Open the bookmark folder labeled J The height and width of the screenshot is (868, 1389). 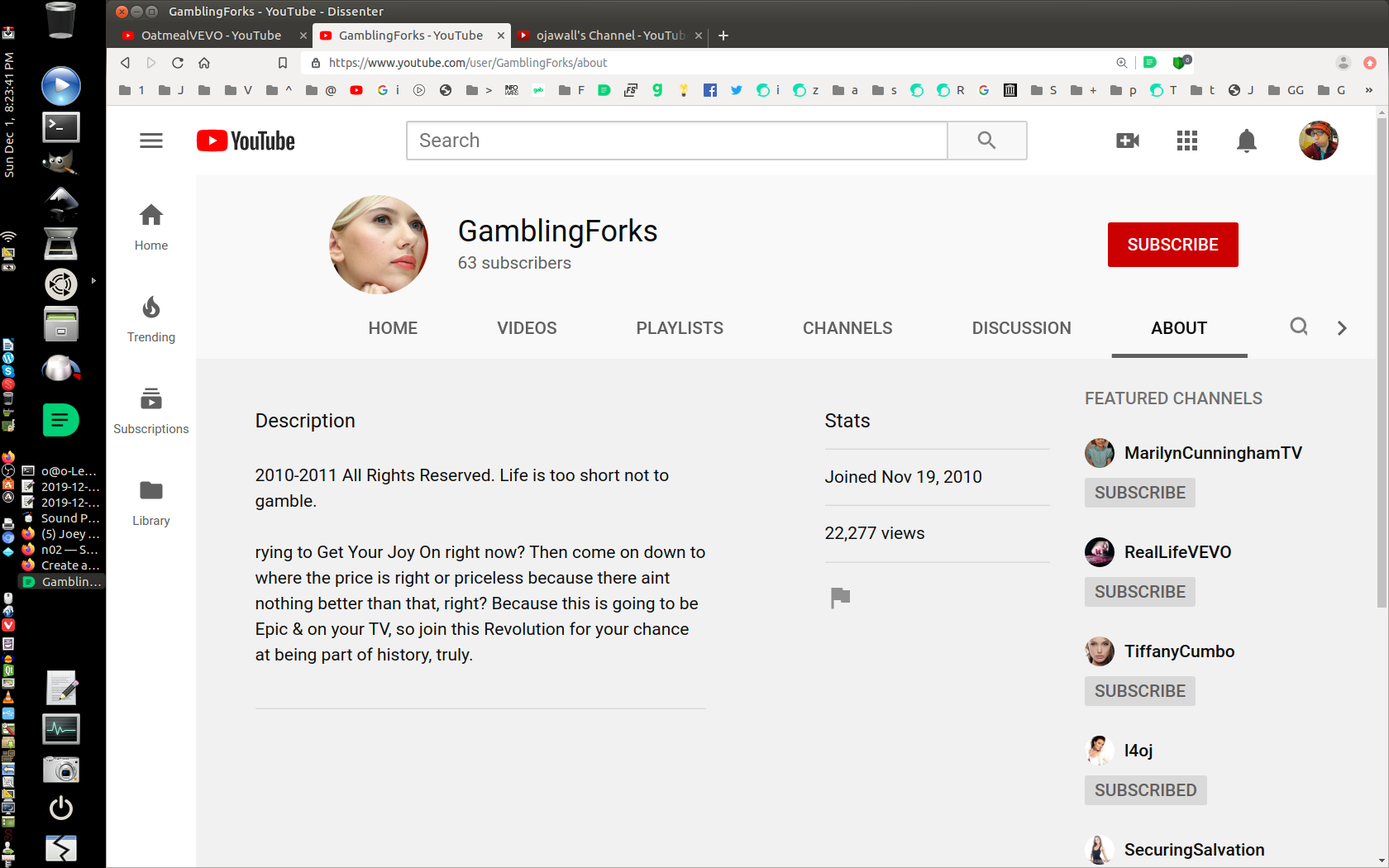(171, 90)
